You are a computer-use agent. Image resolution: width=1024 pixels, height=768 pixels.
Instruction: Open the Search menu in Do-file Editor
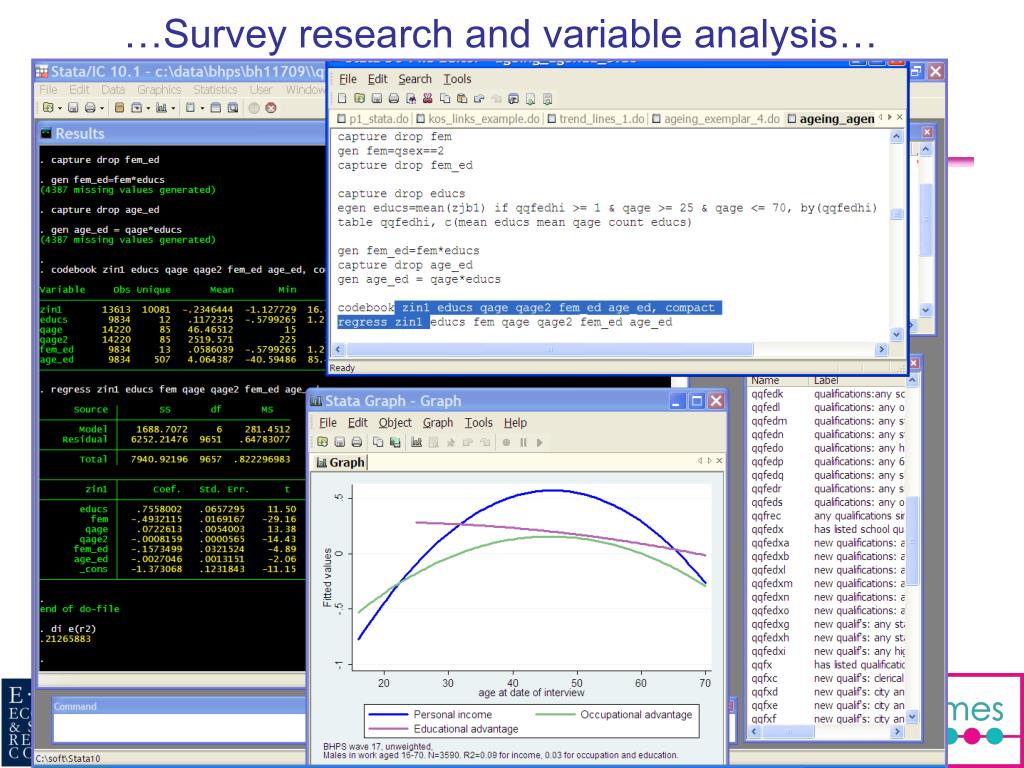pos(415,79)
